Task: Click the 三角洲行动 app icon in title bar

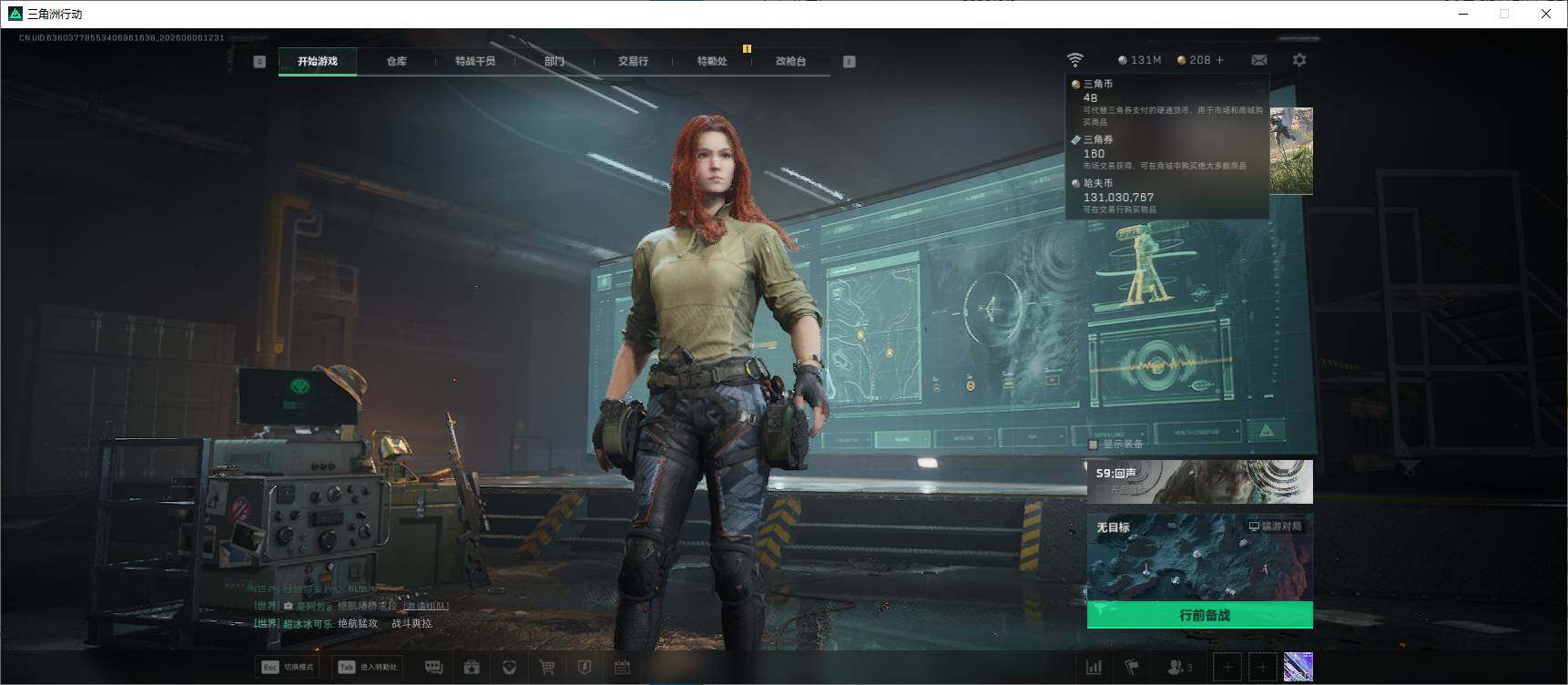Action: click(15, 14)
